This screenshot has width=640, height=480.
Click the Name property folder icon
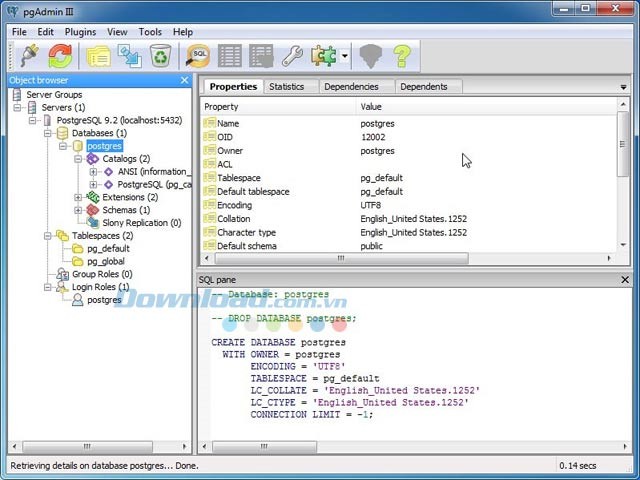tap(209, 123)
